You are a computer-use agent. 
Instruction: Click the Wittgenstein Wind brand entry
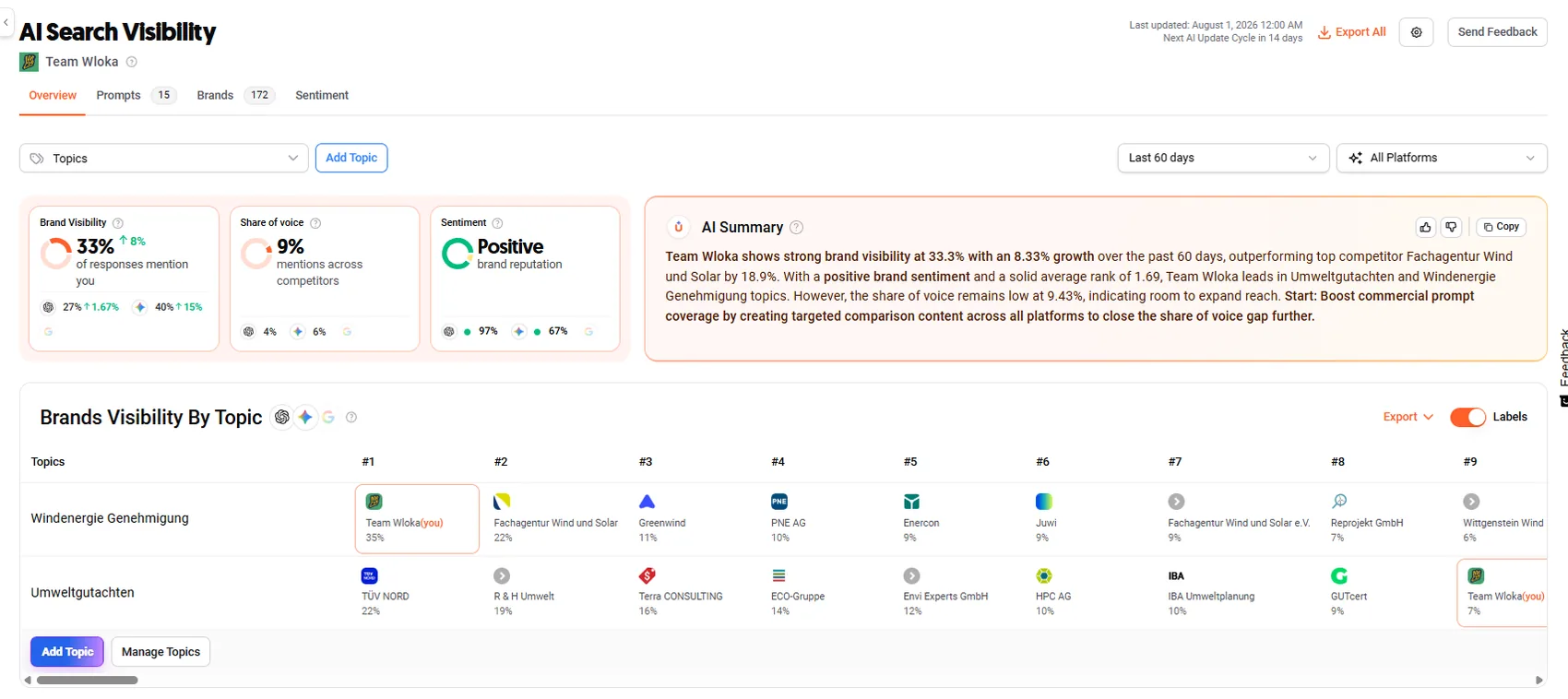[1503, 519]
